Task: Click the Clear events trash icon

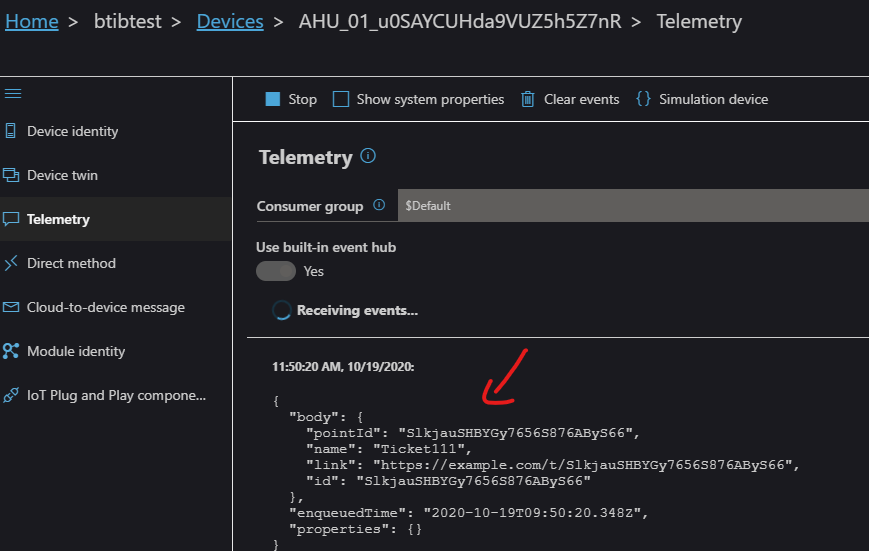Action: click(x=527, y=99)
